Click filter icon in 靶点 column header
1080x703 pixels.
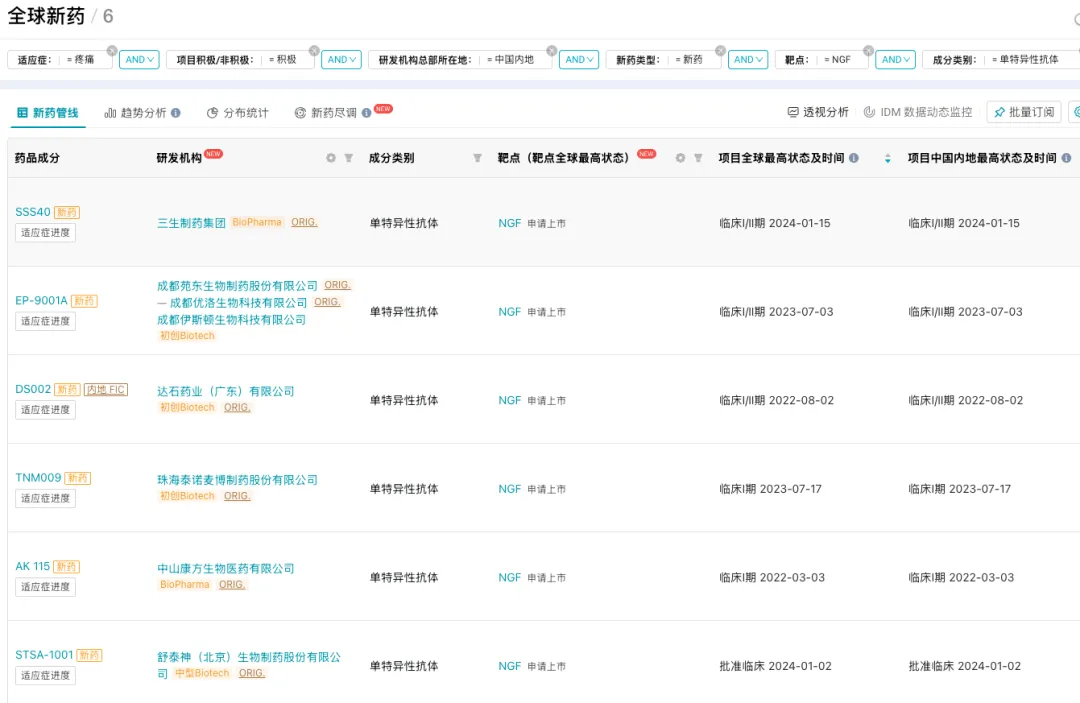point(698,158)
